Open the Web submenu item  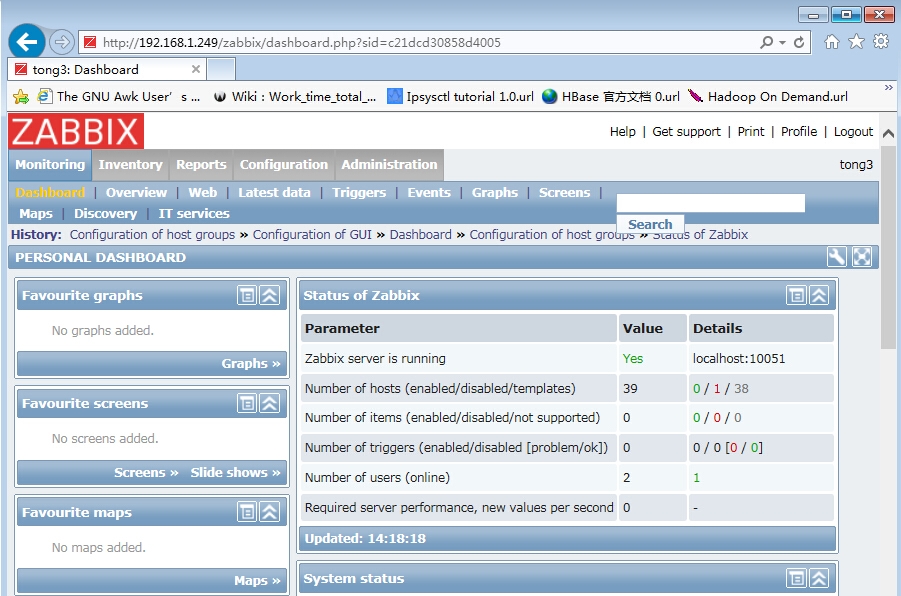[x=203, y=193]
